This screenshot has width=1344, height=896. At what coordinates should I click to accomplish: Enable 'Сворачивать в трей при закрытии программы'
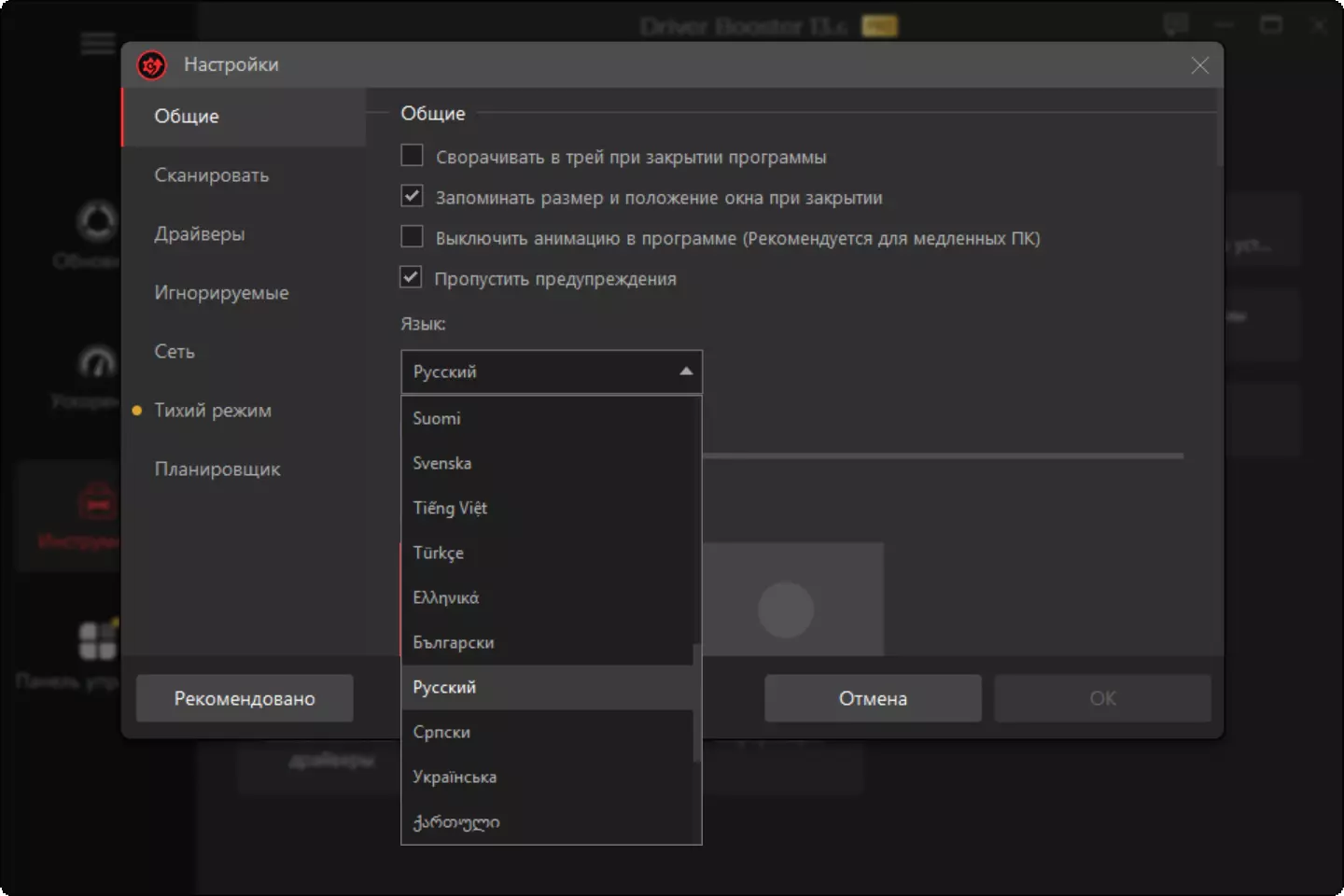[412, 155]
